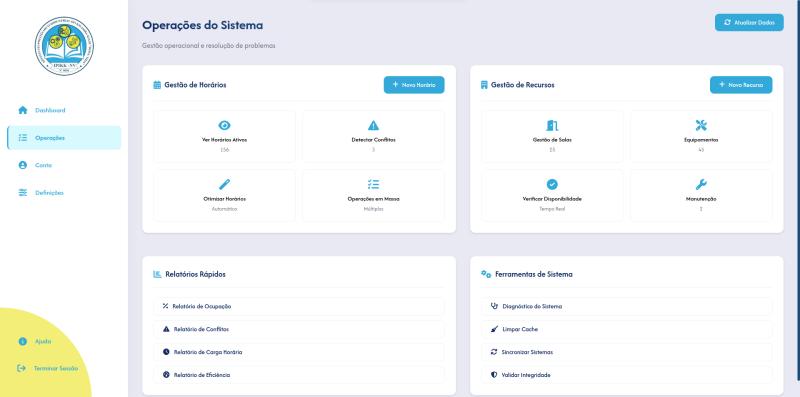Click the sync icon of Sincronizar Sistemas

click(x=493, y=352)
